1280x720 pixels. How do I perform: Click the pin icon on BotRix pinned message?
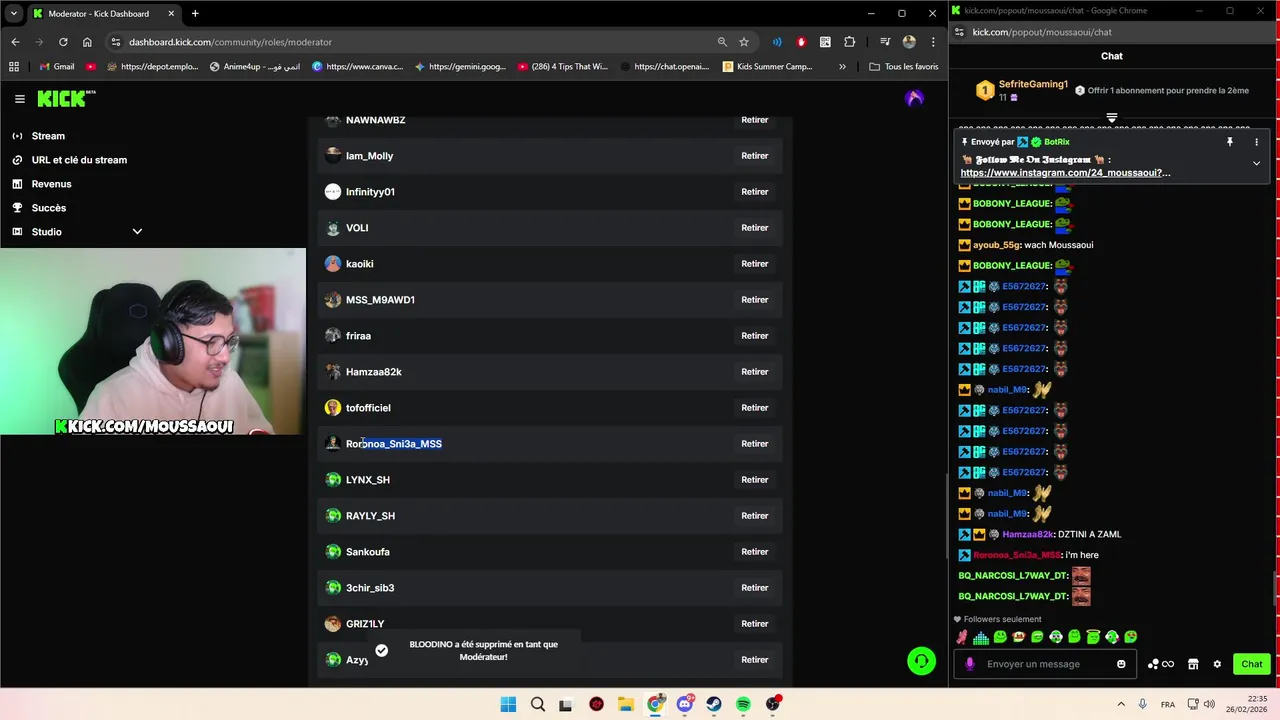(x=1230, y=142)
